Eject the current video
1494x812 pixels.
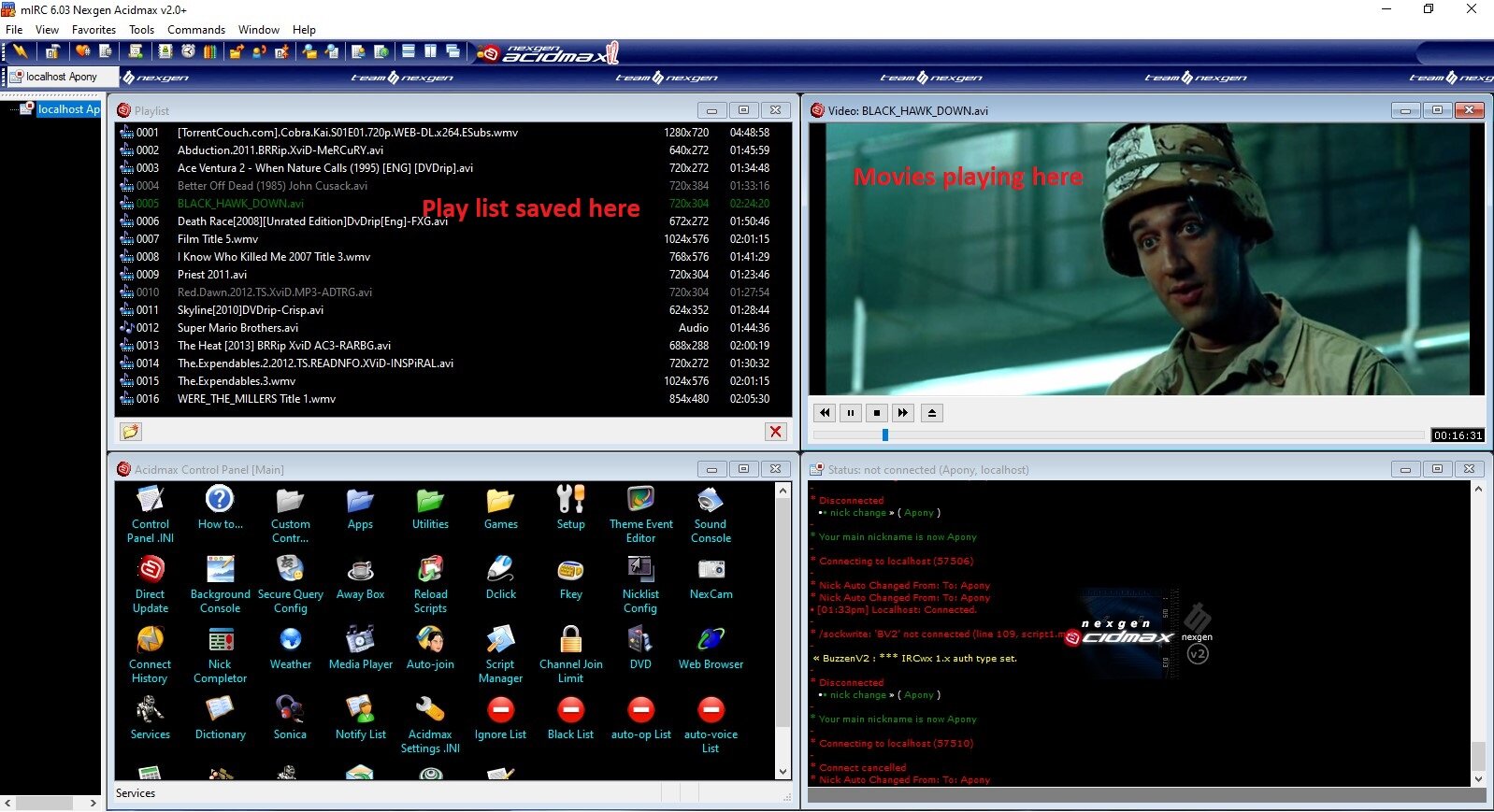pyautogui.click(x=932, y=412)
